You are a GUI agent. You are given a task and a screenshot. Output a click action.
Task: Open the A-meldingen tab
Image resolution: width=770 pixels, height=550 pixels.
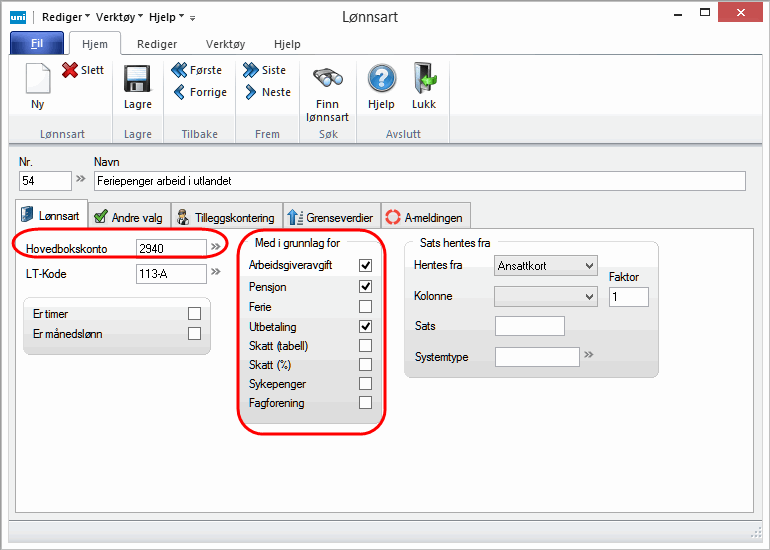pyautogui.click(x=426, y=217)
